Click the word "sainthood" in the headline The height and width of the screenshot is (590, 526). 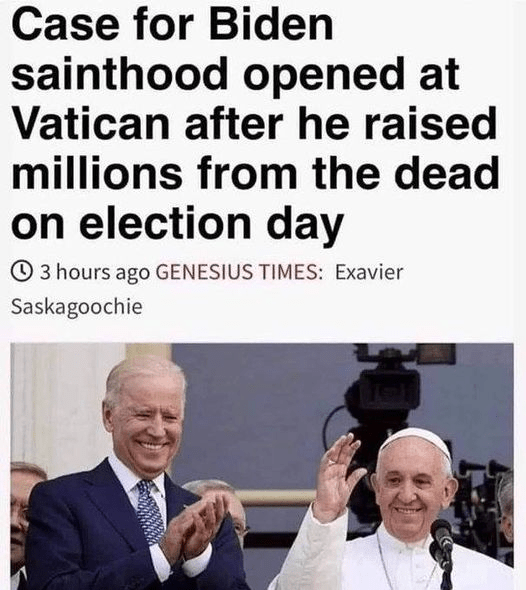120,73
